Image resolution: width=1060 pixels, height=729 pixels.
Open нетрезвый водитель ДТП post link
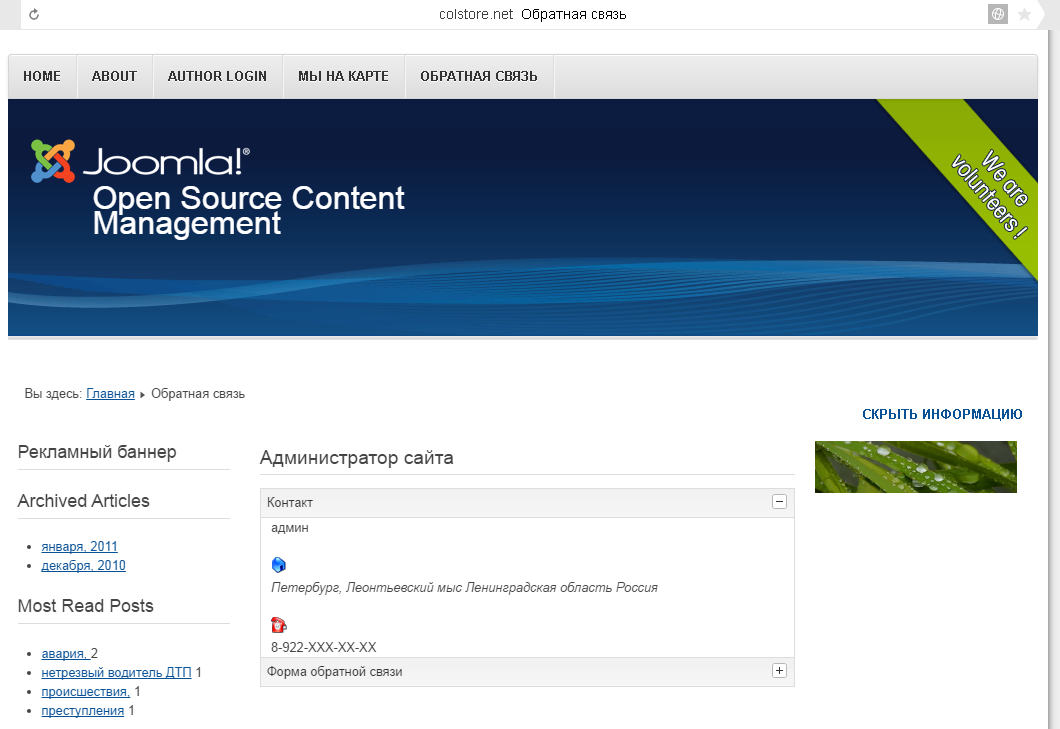pos(116,673)
